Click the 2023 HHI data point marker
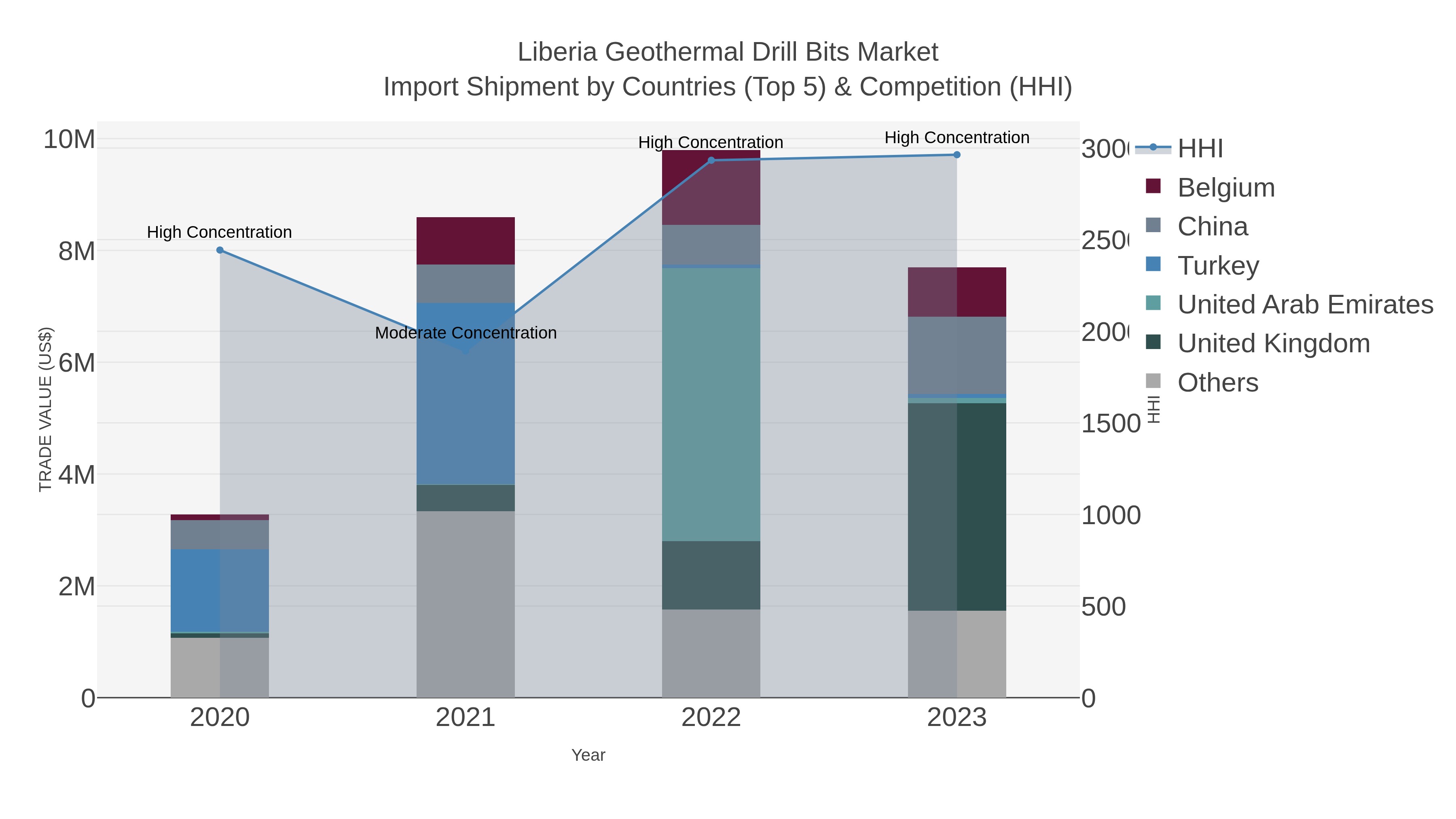This screenshot has height=819, width=1456. pyautogui.click(x=957, y=155)
